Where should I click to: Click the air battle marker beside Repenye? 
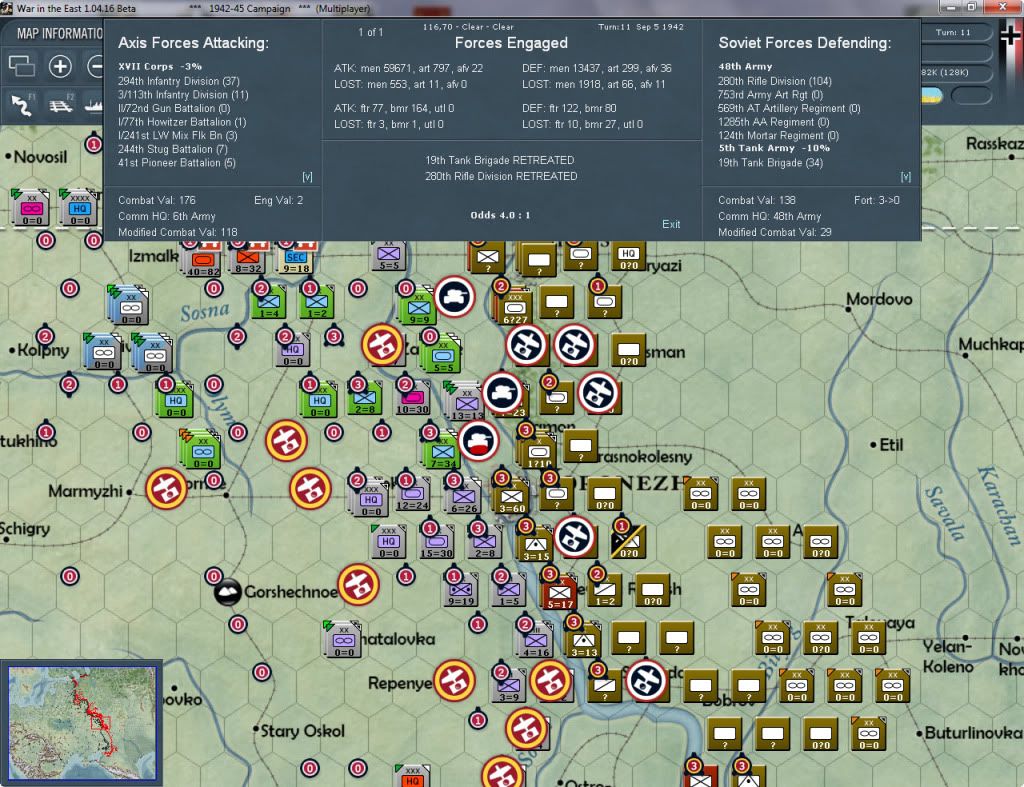pos(455,681)
